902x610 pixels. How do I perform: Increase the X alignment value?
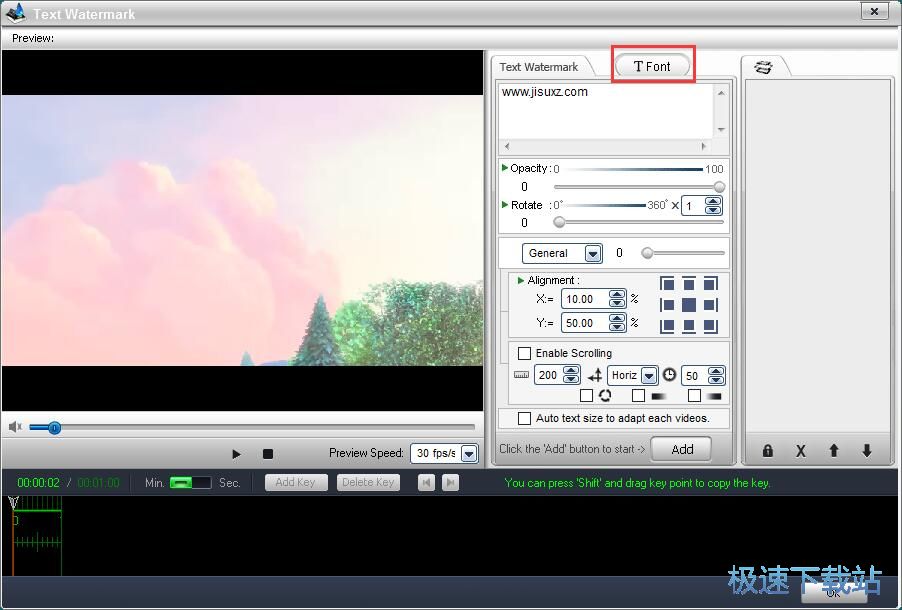[x=617, y=295]
